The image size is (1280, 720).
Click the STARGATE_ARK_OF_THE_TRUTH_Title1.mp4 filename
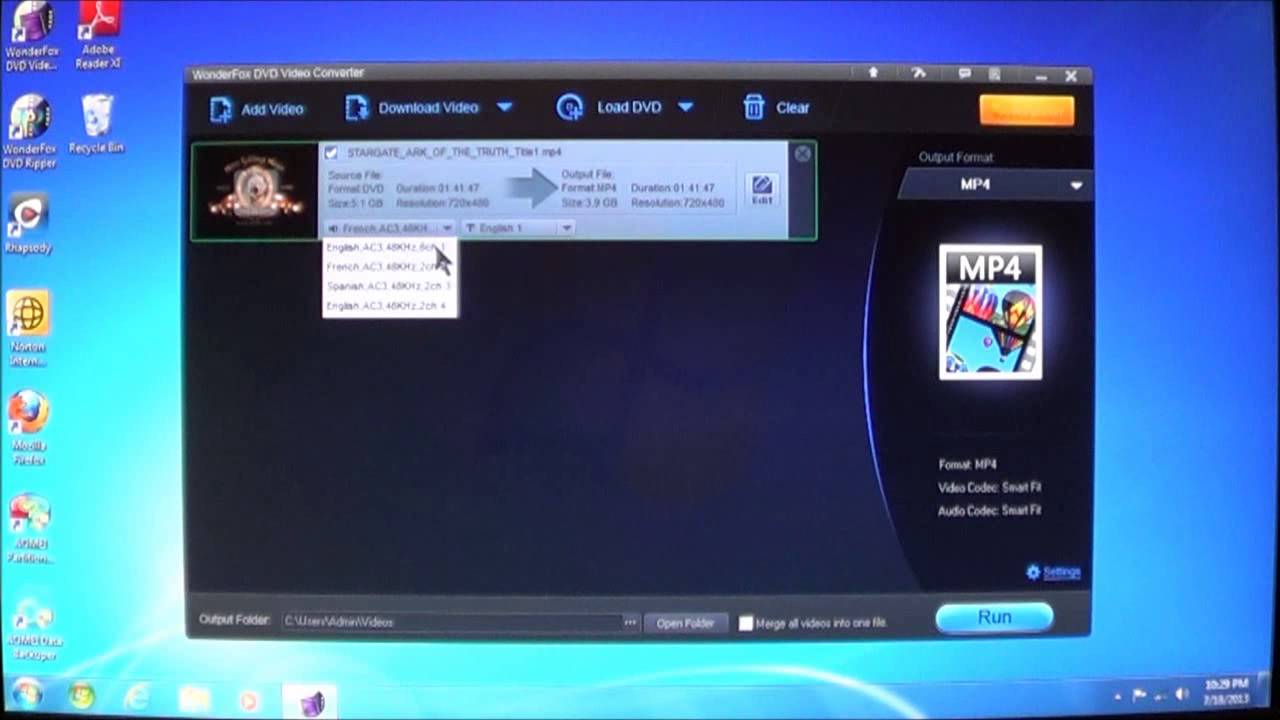tap(454, 153)
